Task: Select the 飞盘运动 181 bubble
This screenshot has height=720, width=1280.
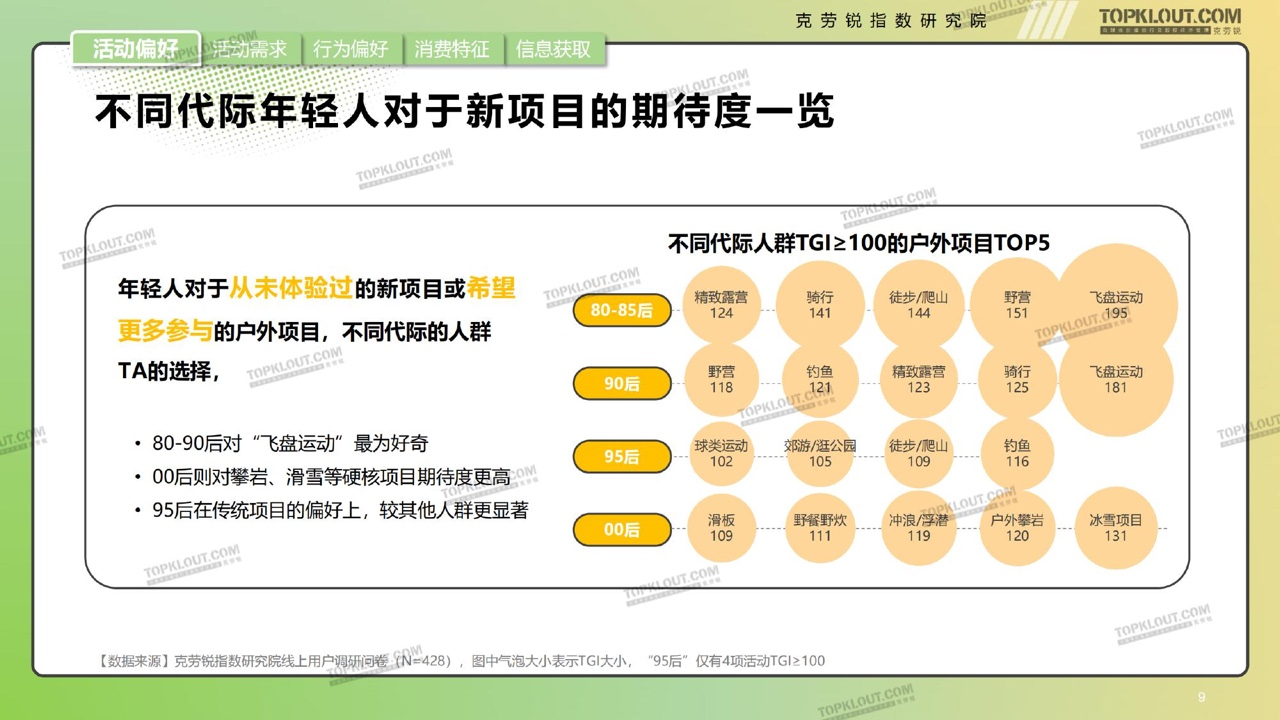Action: pos(1116,379)
